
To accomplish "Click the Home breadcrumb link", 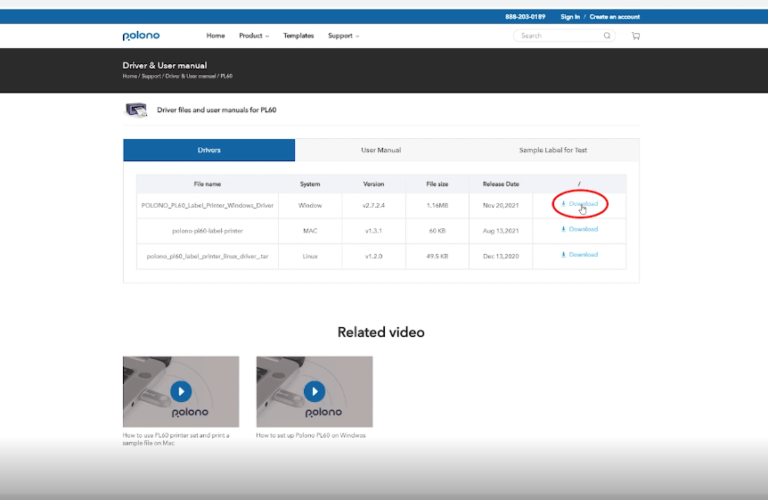I will 130,76.
